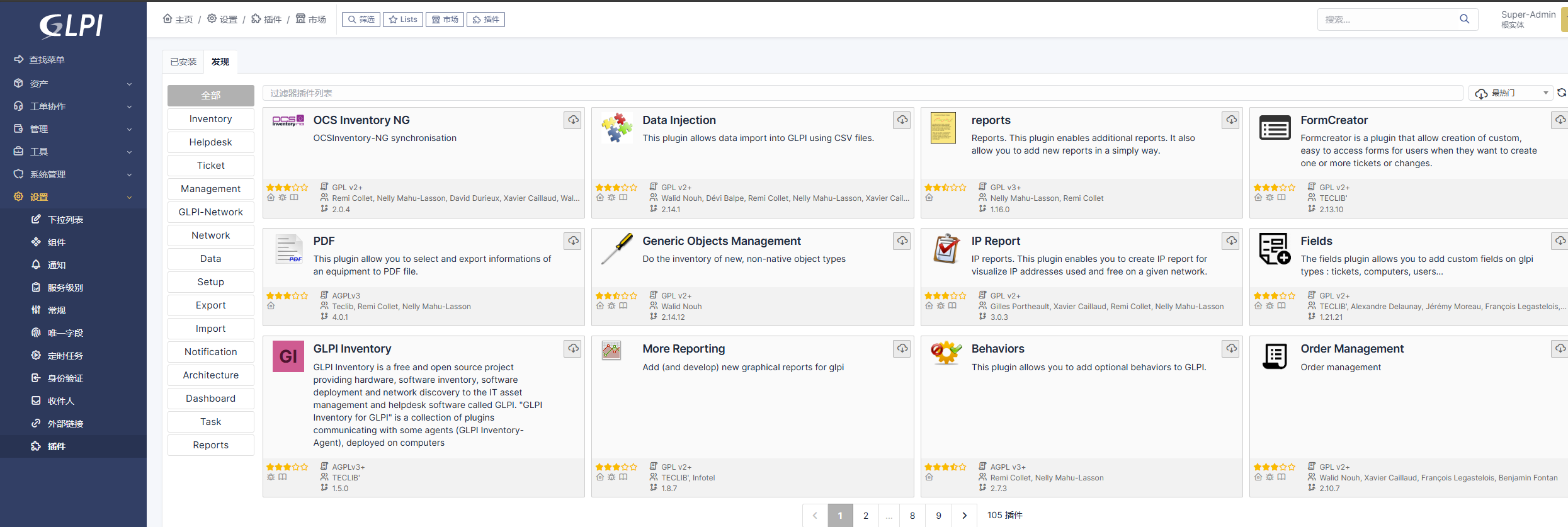The width and height of the screenshot is (1568, 527).
Task: Filter plugins by GLPI-Network category
Action: [211, 212]
